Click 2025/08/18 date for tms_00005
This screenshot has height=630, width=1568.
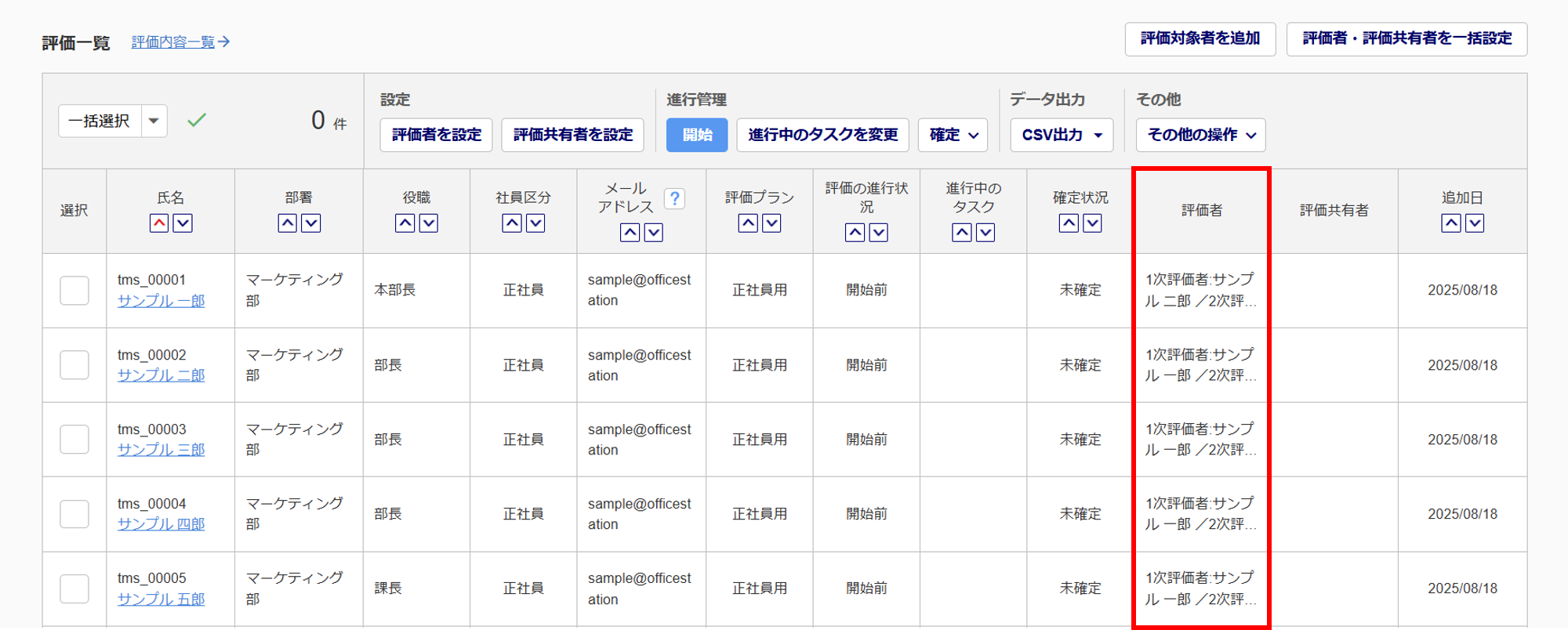tap(1462, 588)
